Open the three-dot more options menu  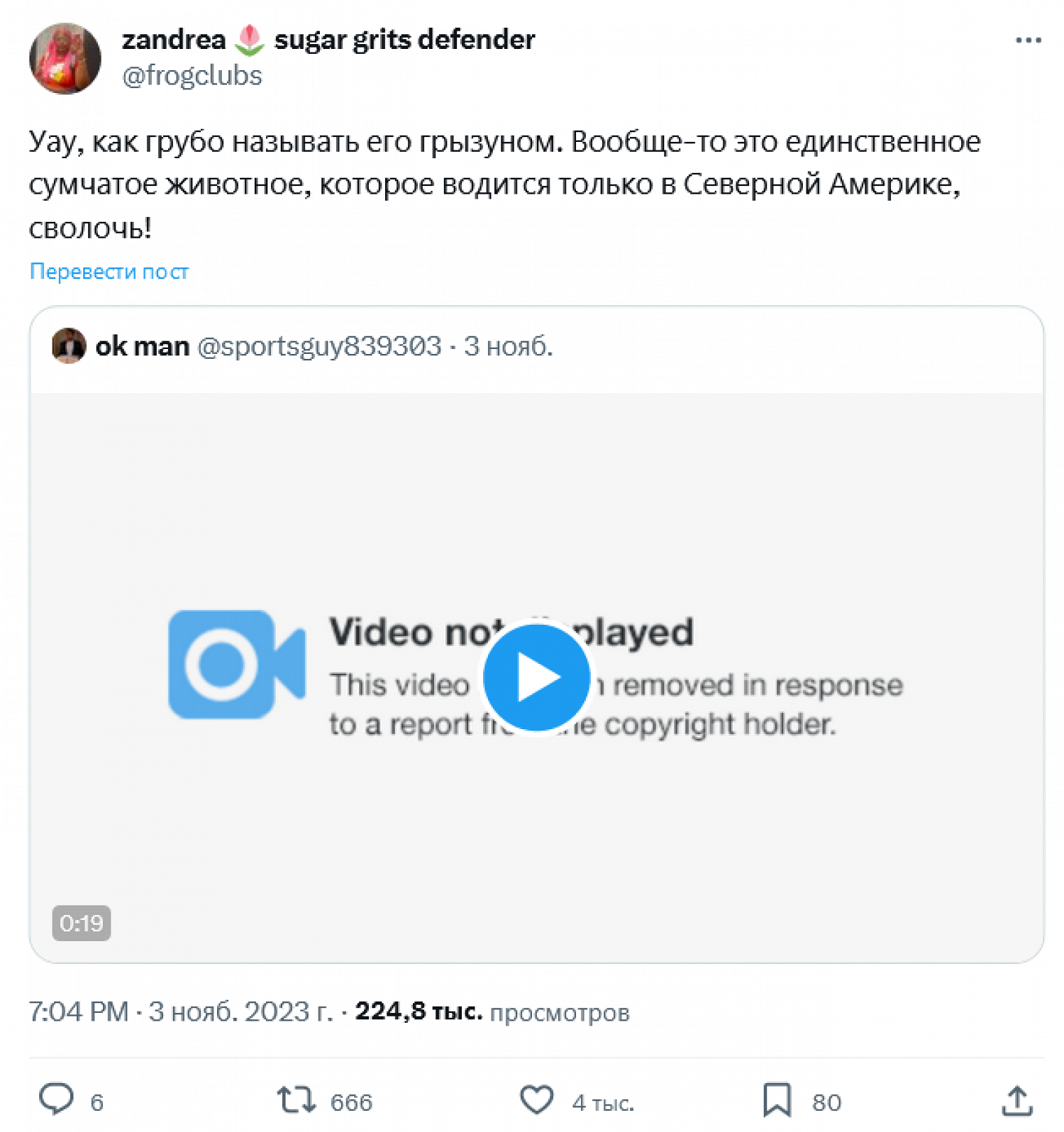pyautogui.click(x=1027, y=41)
